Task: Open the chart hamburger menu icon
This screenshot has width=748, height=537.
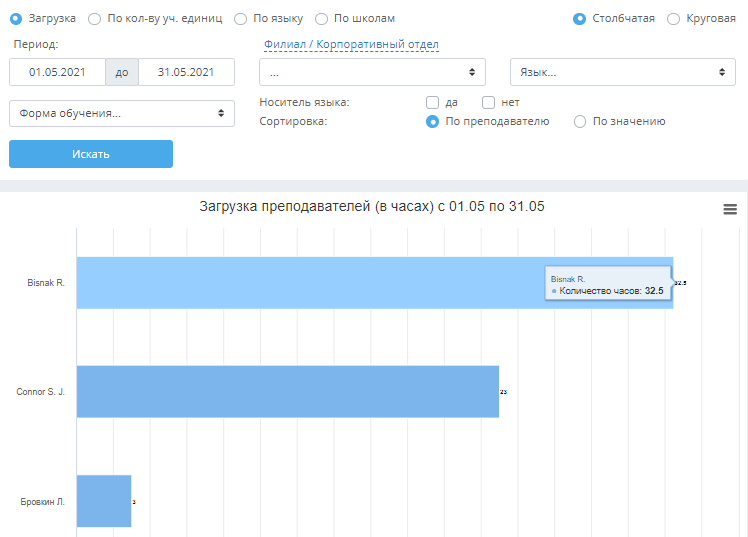Action: 730,209
